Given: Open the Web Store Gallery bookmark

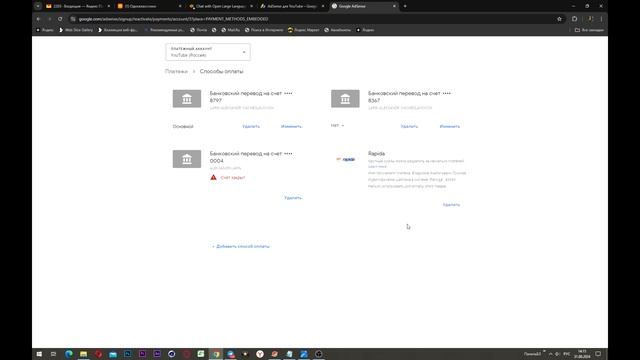Looking at the screenshot, I should (x=76, y=30).
